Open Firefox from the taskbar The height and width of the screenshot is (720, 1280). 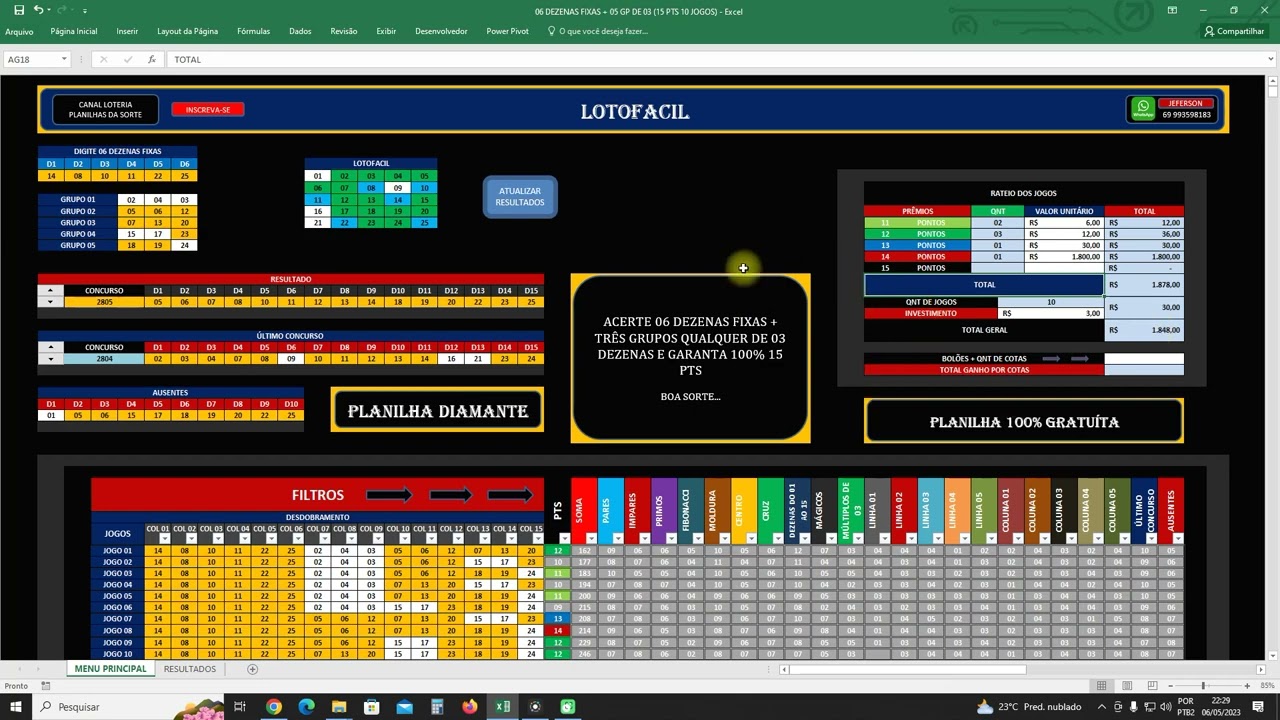point(469,707)
